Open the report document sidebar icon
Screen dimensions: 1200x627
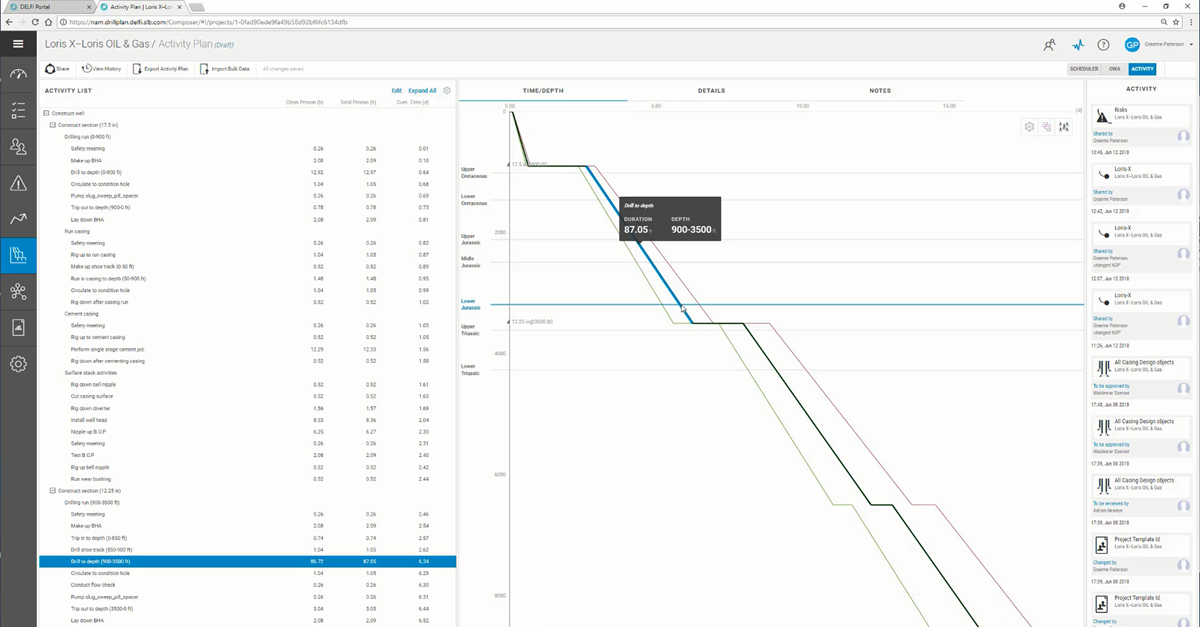(18, 328)
